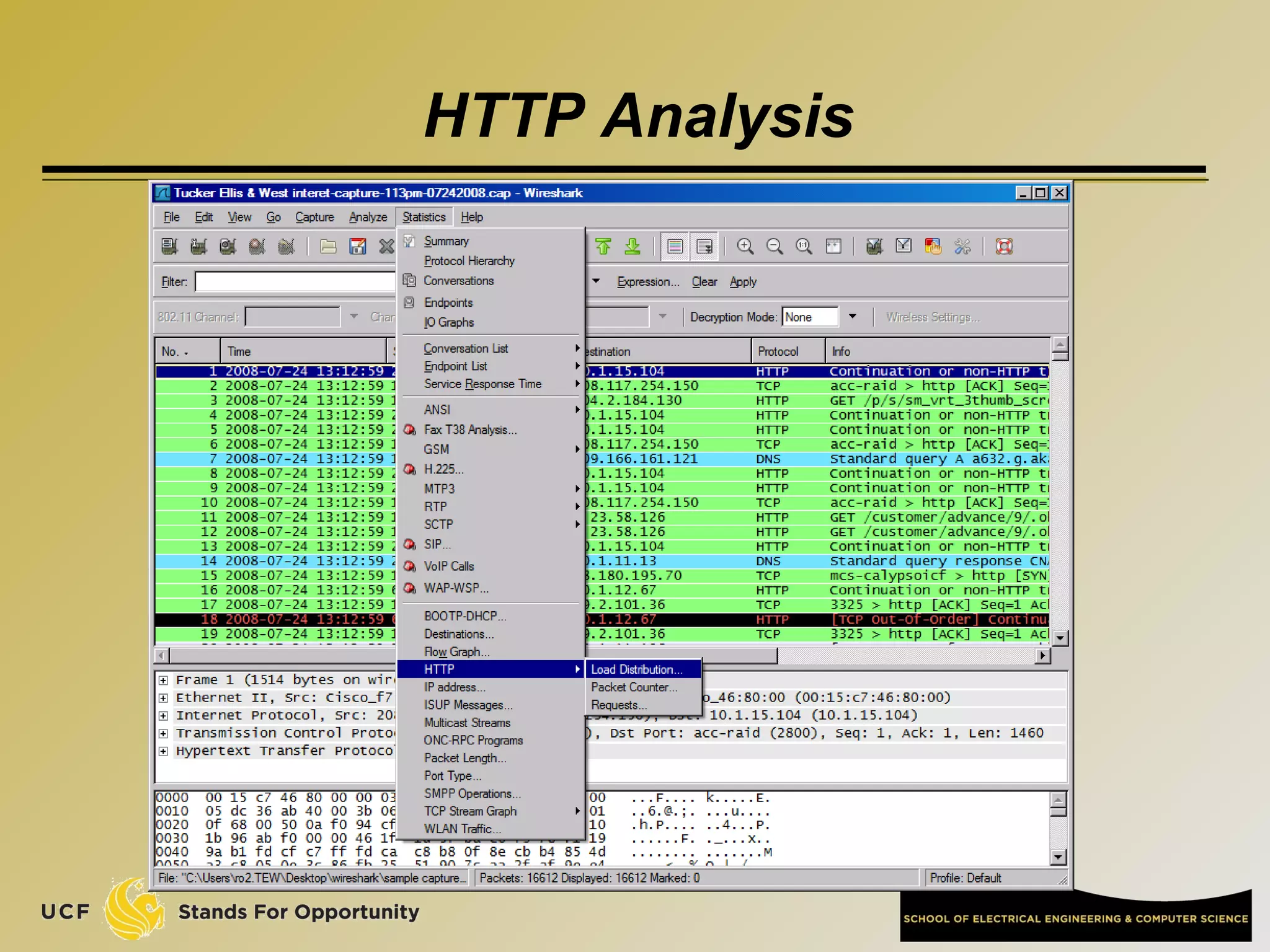Stop the running capture icon

click(x=257, y=247)
